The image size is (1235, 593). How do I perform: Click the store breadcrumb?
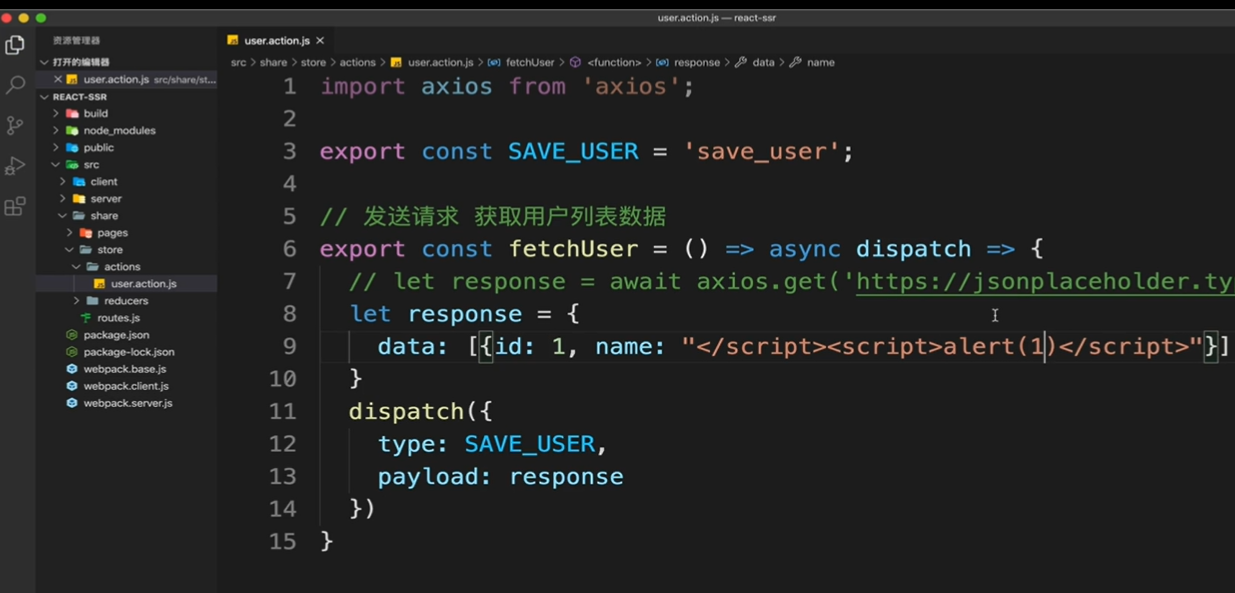click(x=313, y=62)
